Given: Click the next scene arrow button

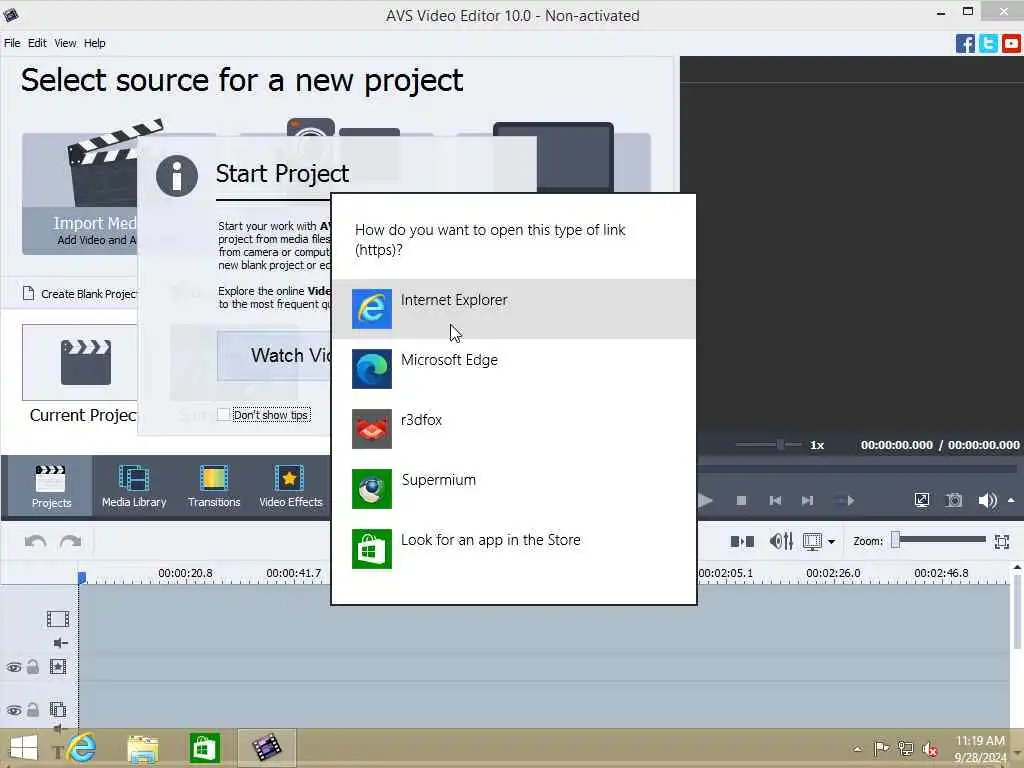Looking at the screenshot, I should click(844, 500).
